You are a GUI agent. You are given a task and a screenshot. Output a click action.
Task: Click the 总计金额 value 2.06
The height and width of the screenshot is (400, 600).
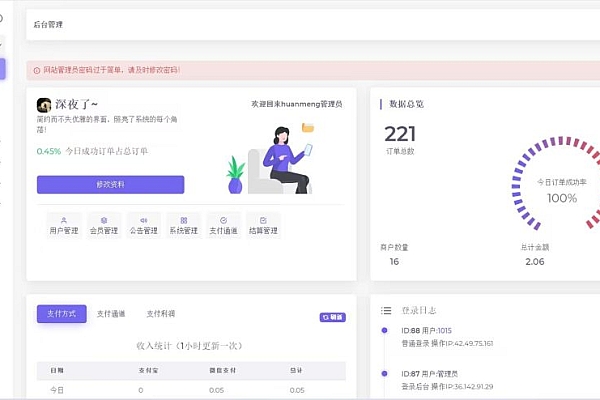coord(535,262)
